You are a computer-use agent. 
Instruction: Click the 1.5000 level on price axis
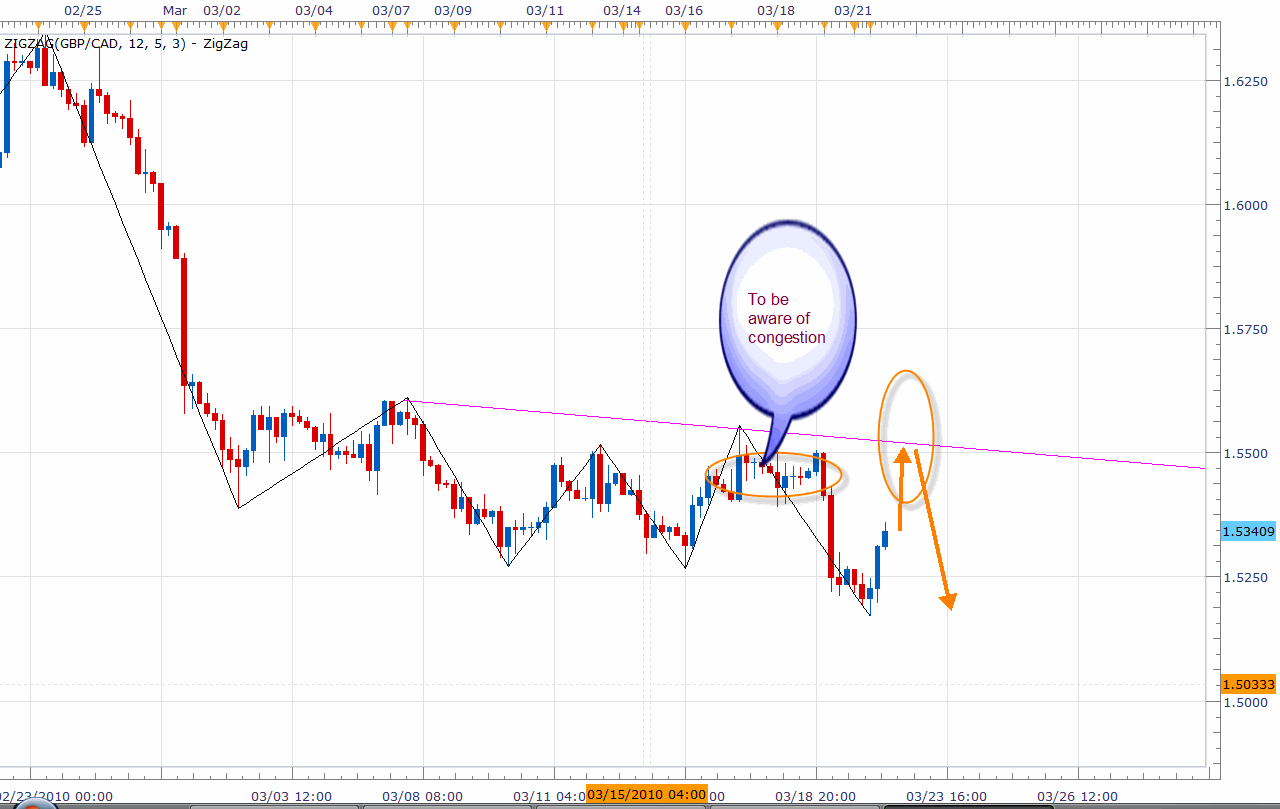tap(1245, 702)
